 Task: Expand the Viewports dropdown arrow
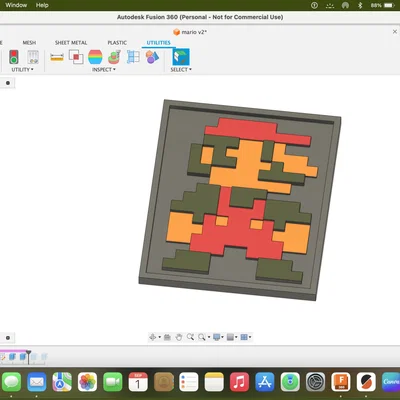click(250, 337)
